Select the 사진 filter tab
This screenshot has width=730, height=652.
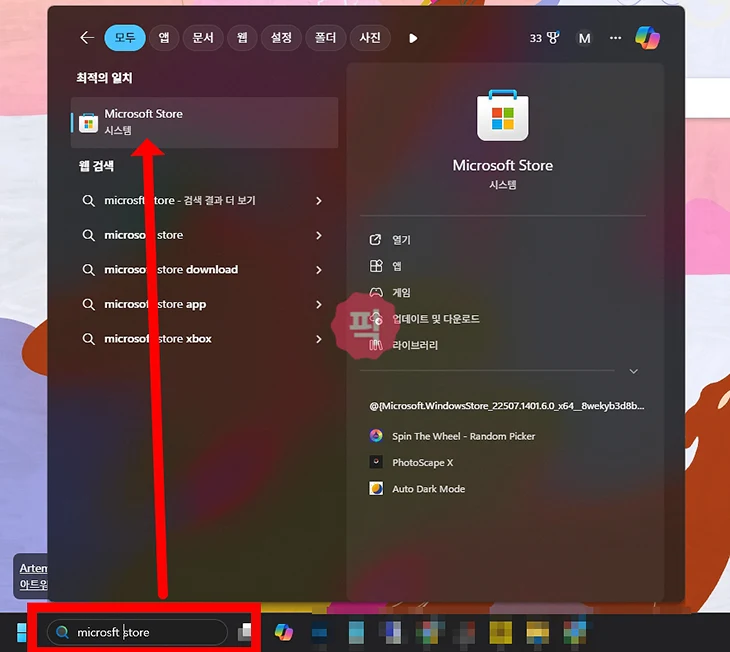tap(370, 38)
